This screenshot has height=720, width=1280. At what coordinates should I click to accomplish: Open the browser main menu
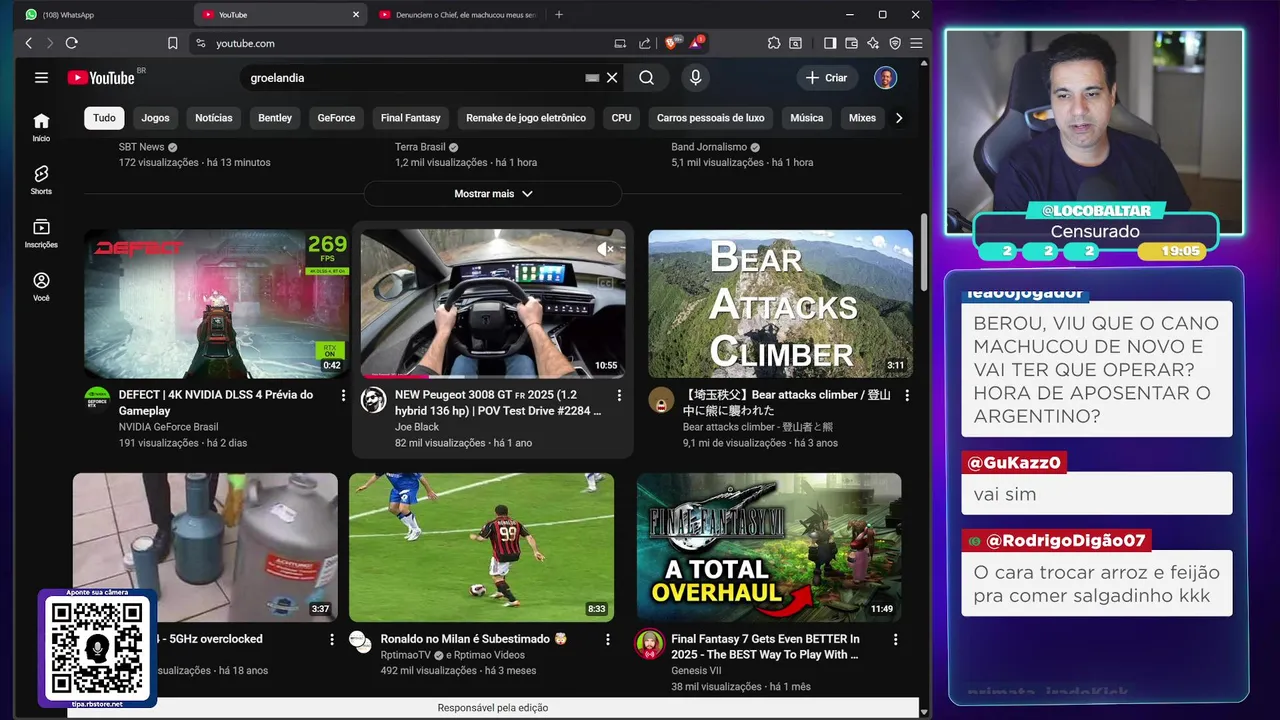coord(916,43)
